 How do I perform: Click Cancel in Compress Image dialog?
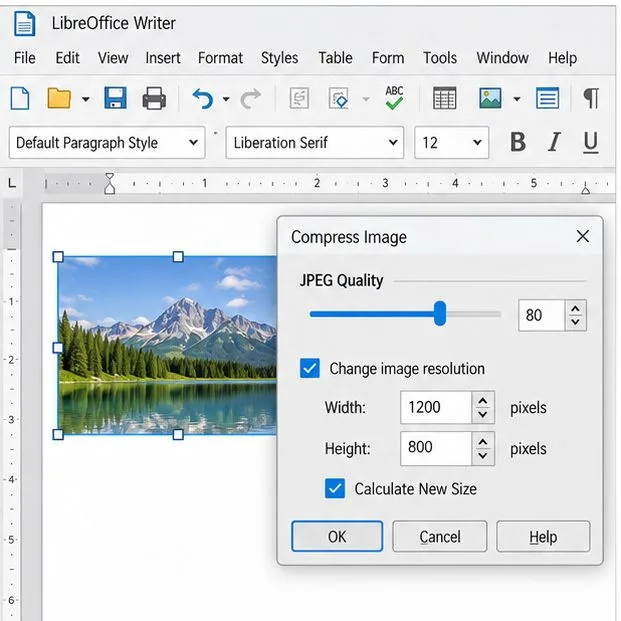[440, 536]
